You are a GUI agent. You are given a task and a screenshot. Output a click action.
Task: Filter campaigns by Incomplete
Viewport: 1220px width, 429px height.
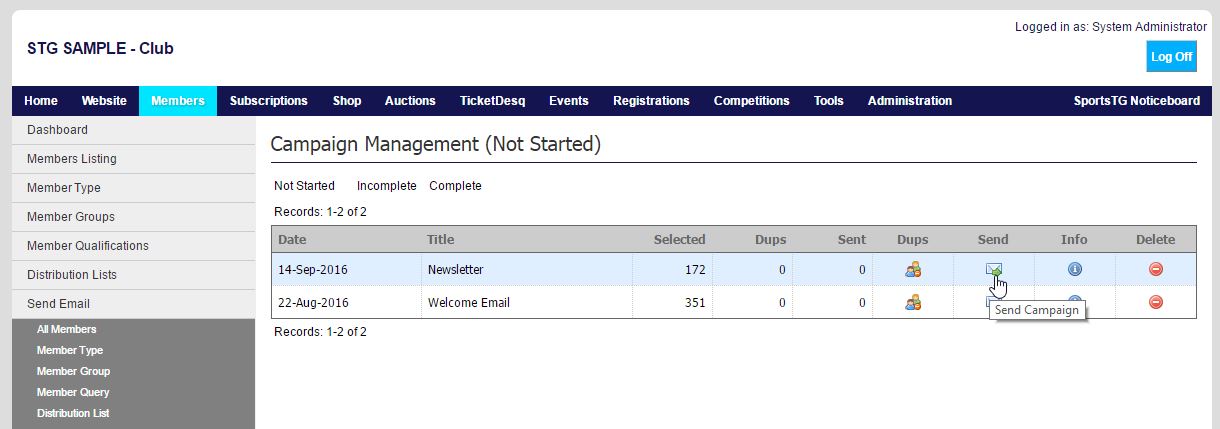(386, 186)
